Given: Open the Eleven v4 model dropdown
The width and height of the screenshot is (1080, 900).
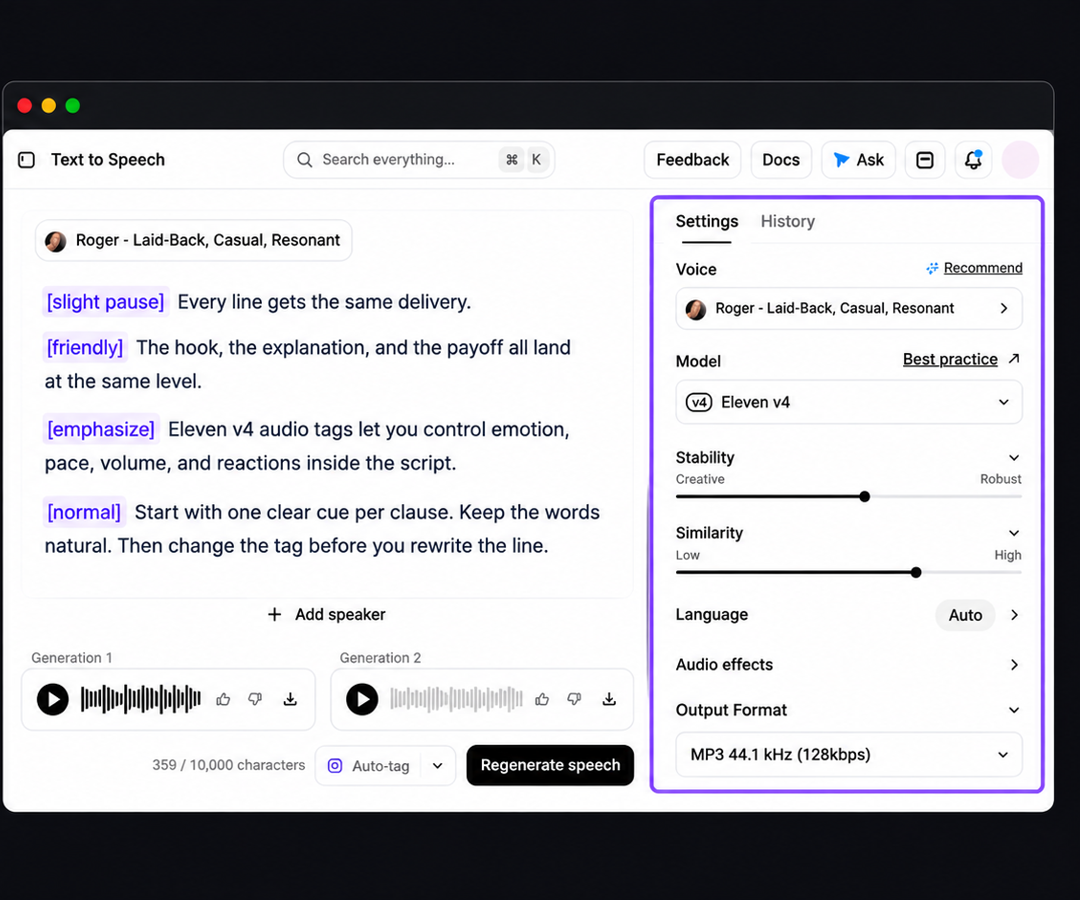Looking at the screenshot, I should pos(849,402).
